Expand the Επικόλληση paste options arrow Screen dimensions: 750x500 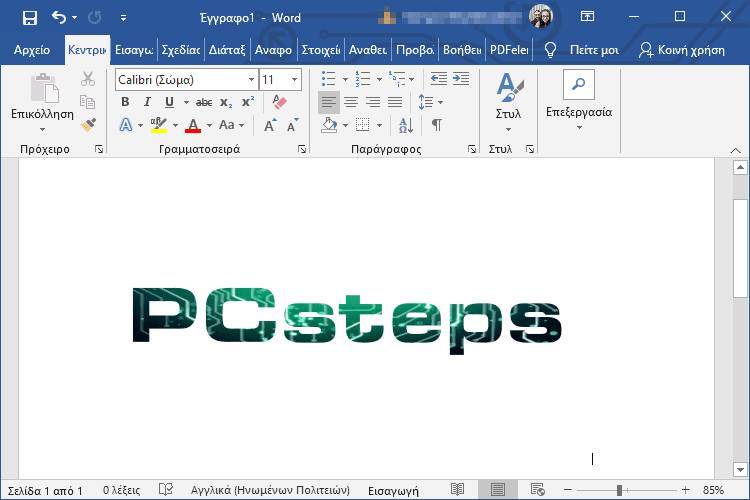coord(43,130)
